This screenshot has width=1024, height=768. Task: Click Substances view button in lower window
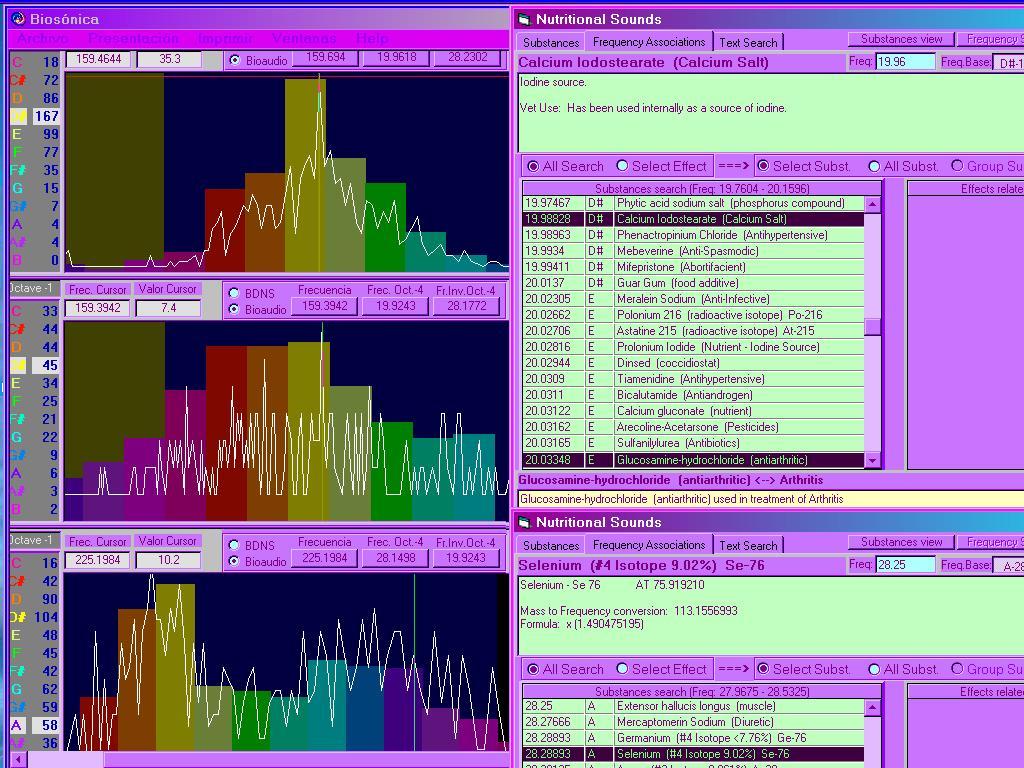tap(901, 542)
